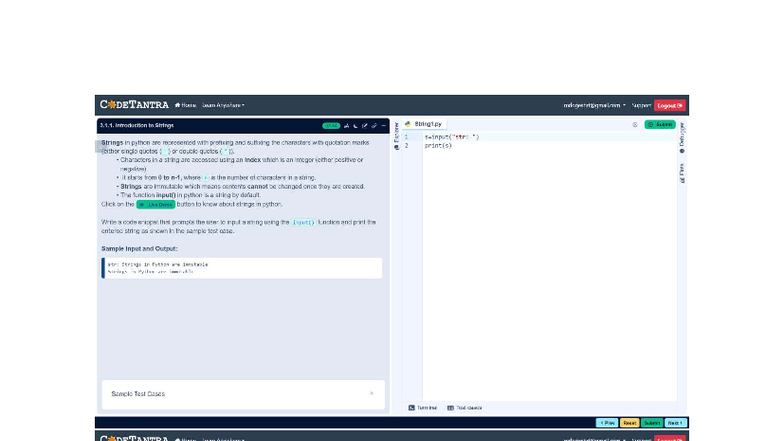Open the Terminal panel
784x441 pixels.
(x=423, y=408)
